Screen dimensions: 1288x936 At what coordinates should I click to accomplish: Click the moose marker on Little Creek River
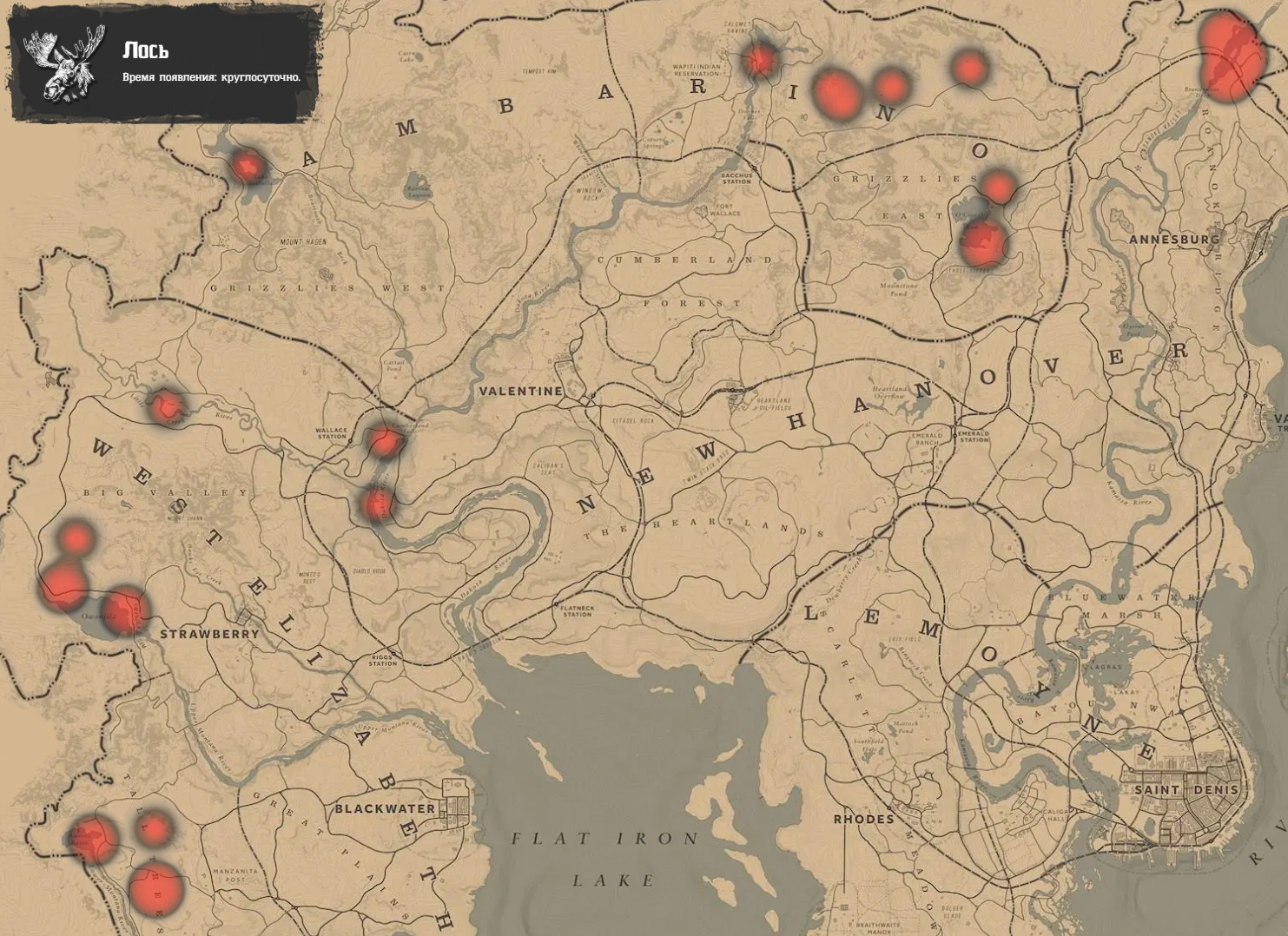pyautogui.click(x=166, y=405)
